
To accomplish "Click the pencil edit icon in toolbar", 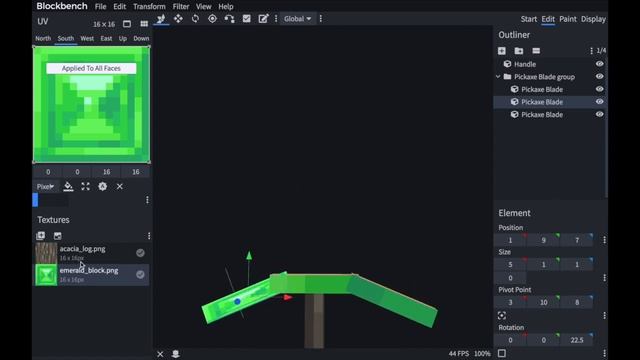I will click(x=263, y=19).
